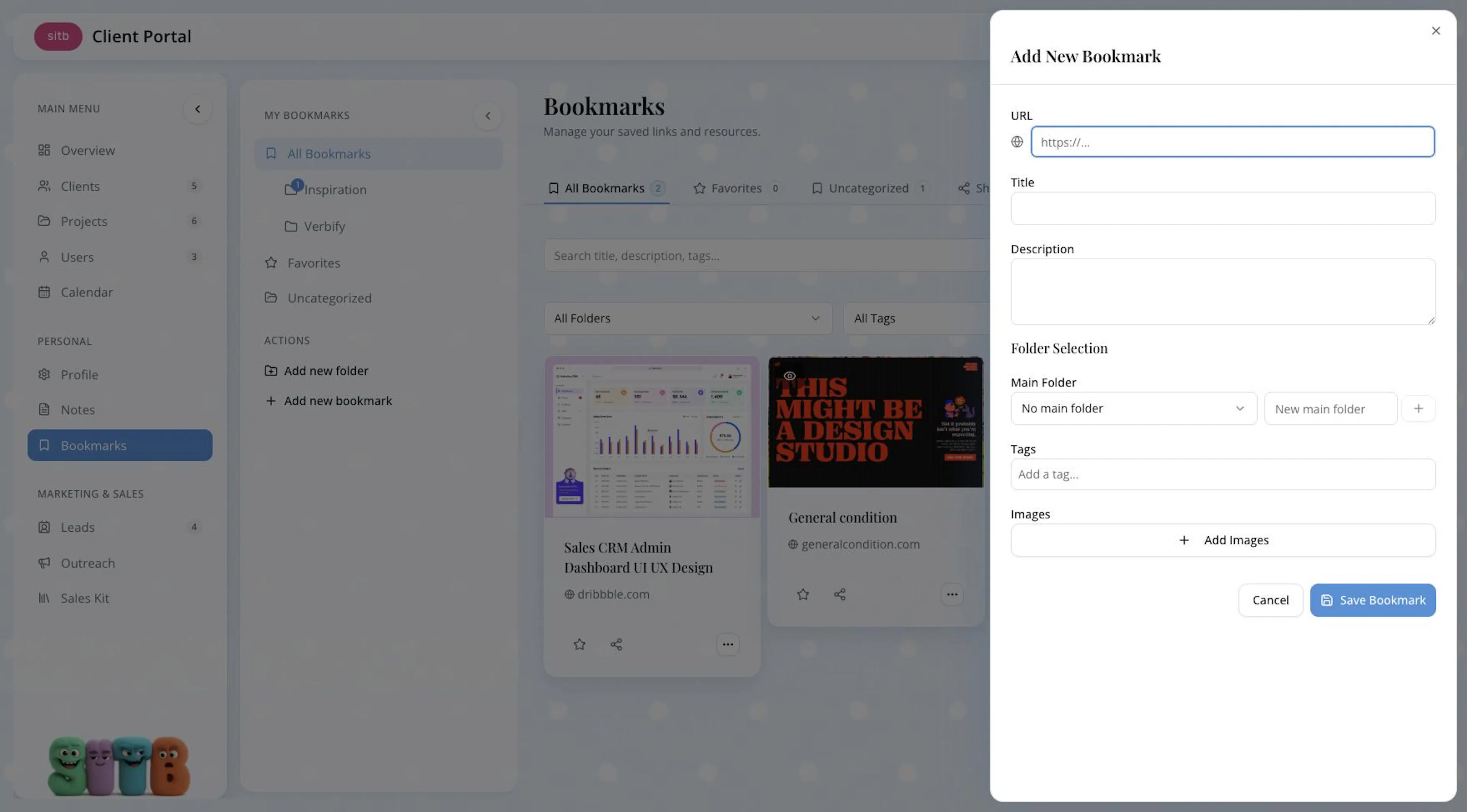Viewport: 1467px width, 812px height.
Task: Share the Sales CRM Admin Dashboard bookmark
Action: (616, 644)
